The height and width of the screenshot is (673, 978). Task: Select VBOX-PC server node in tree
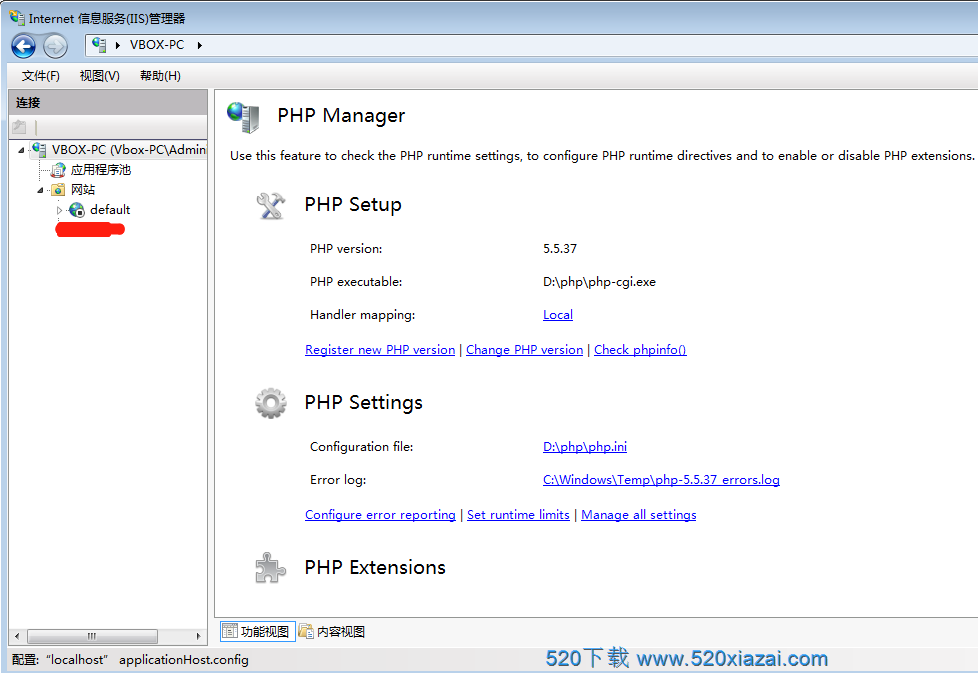(x=128, y=150)
